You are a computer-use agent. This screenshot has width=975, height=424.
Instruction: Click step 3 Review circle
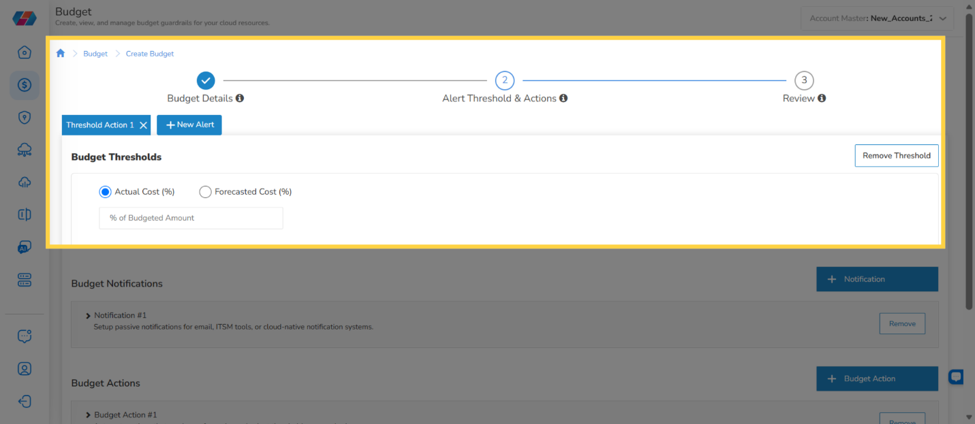click(804, 80)
